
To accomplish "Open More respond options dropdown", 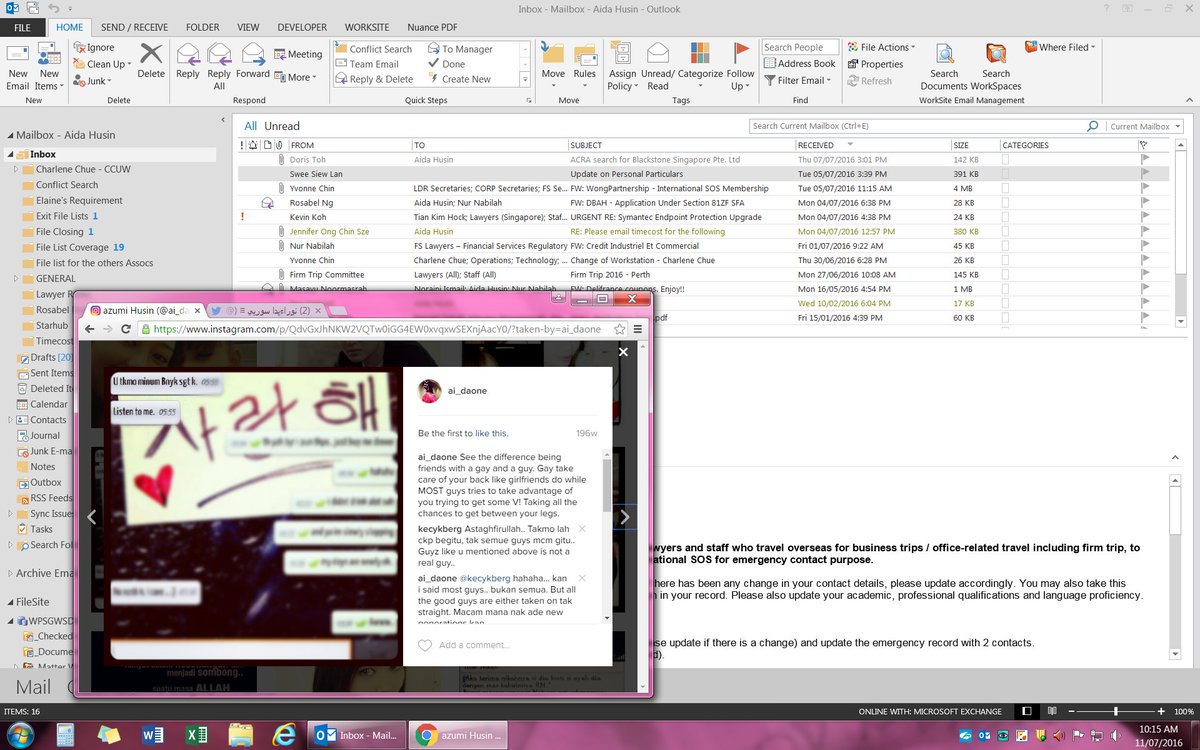I will click(x=295, y=77).
